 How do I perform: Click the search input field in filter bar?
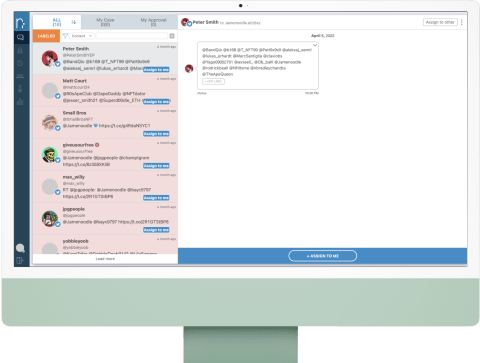tap(132, 36)
